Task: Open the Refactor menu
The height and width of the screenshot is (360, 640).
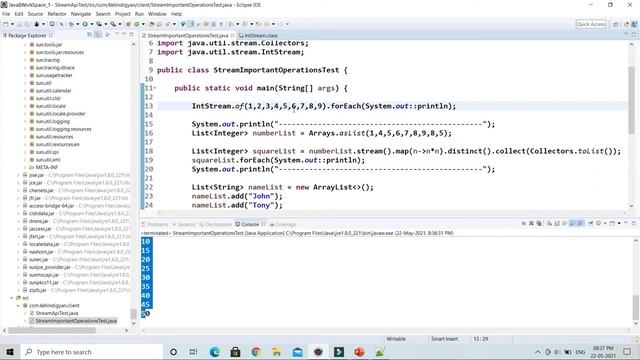Action: (57, 14)
